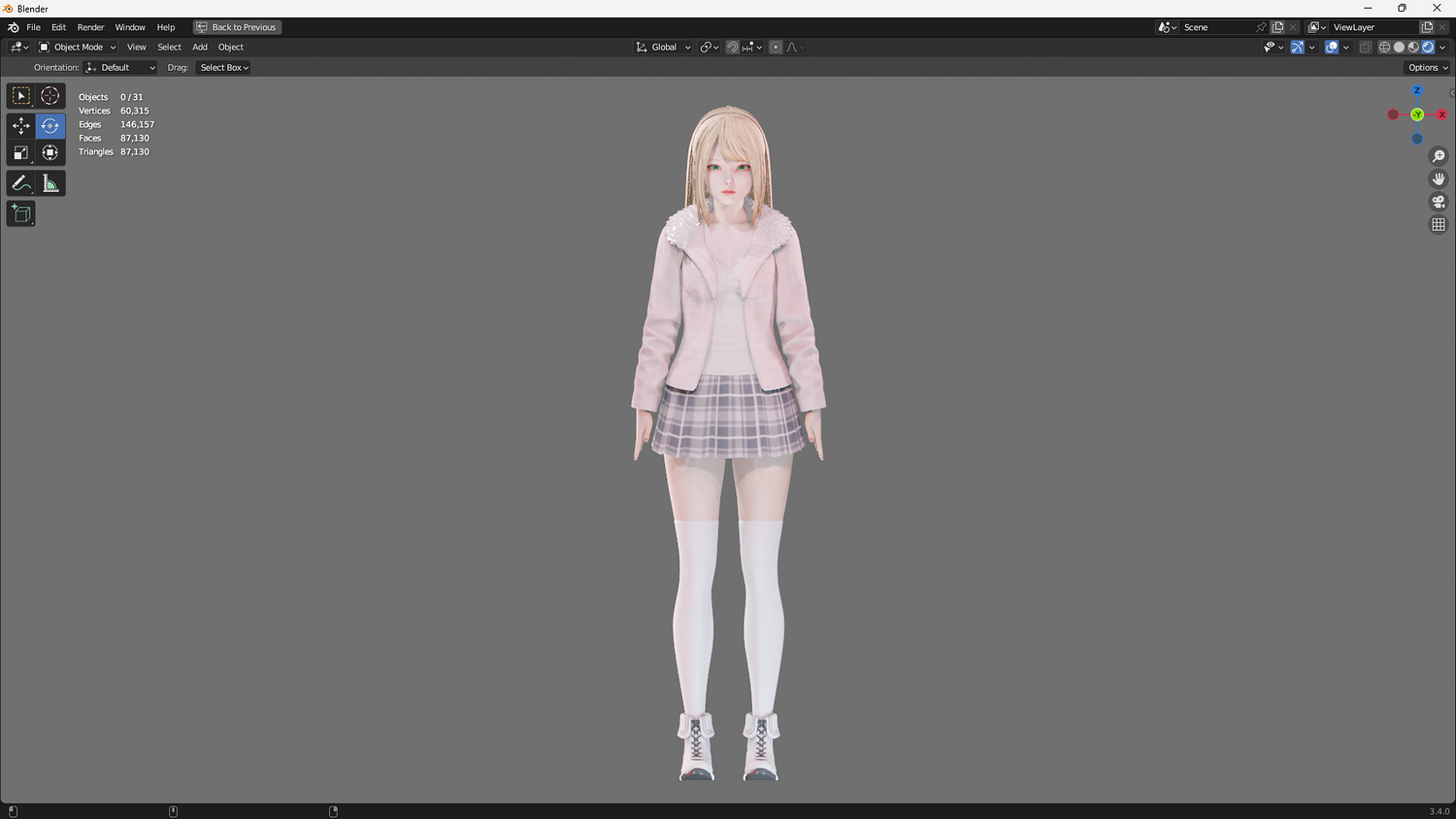Open Orientation Default dropdown

pos(120,68)
